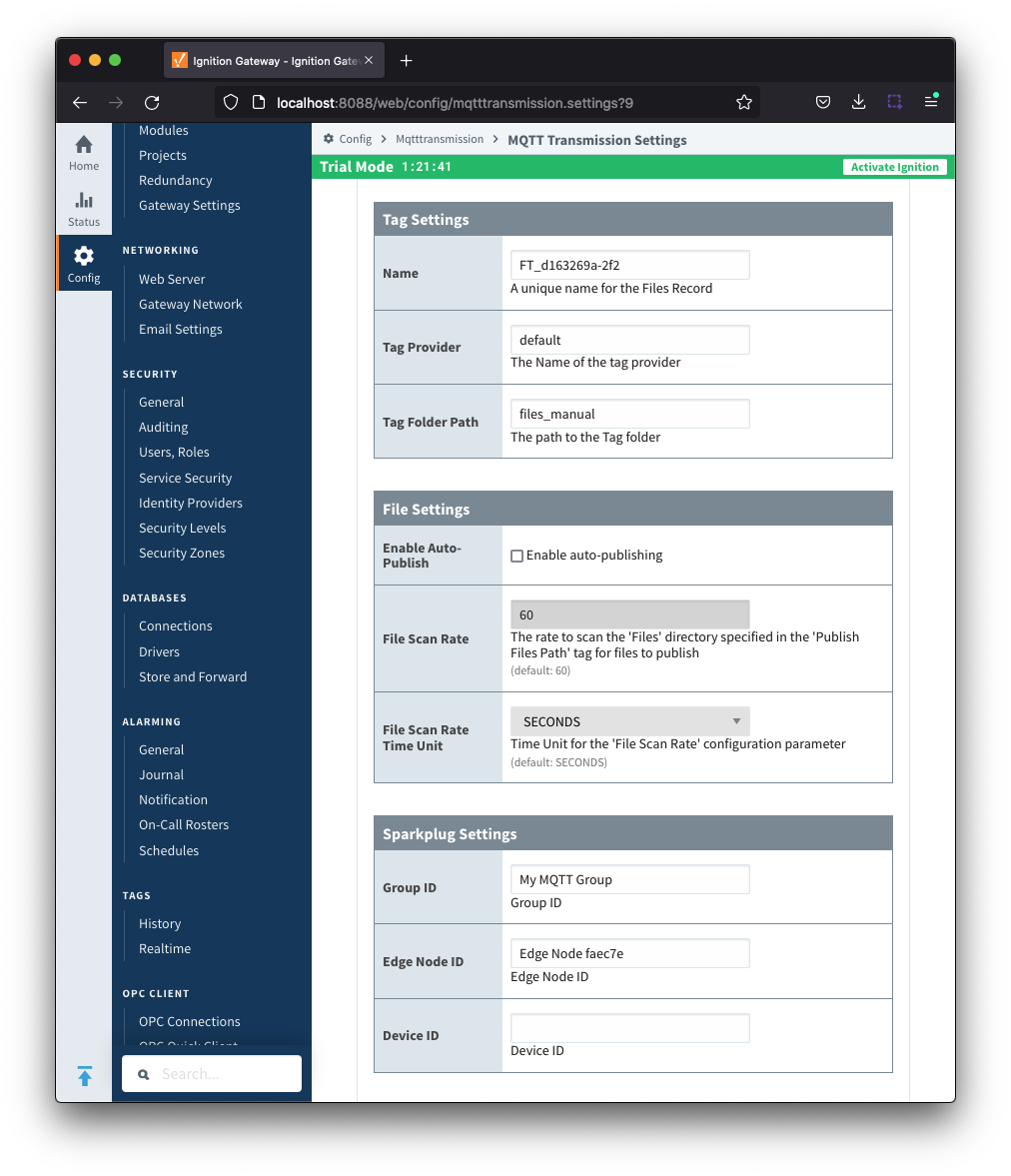This screenshot has width=1011, height=1176.
Task: Open Modules in the sidebar
Action: pyautogui.click(x=164, y=131)
